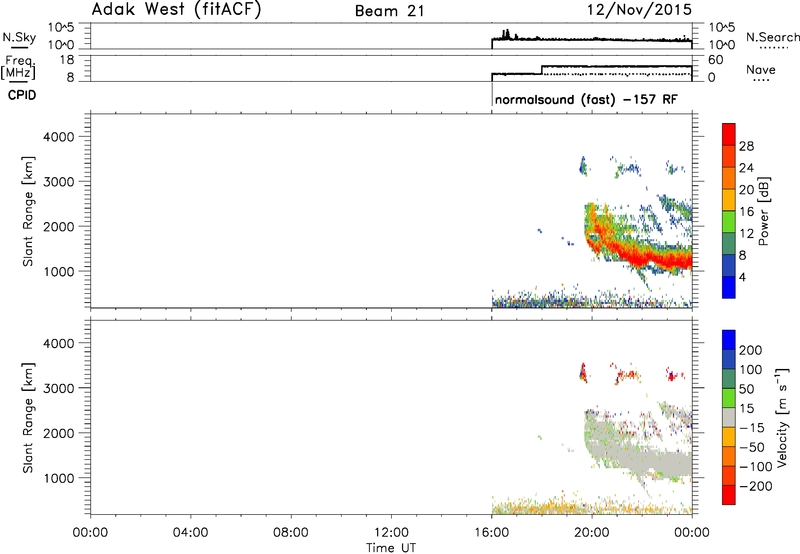Click the '08:00' time axis label
The height and width of the screenshot is (554, 800).
pos(291,533)
